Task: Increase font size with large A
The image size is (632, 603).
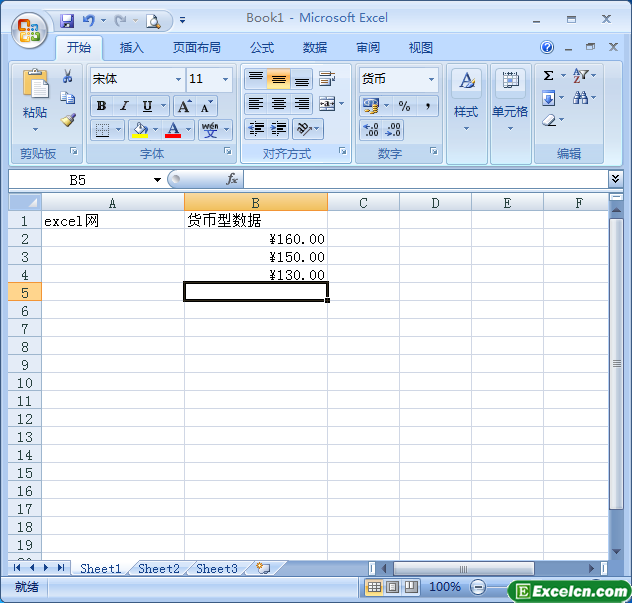Action: 184,106
